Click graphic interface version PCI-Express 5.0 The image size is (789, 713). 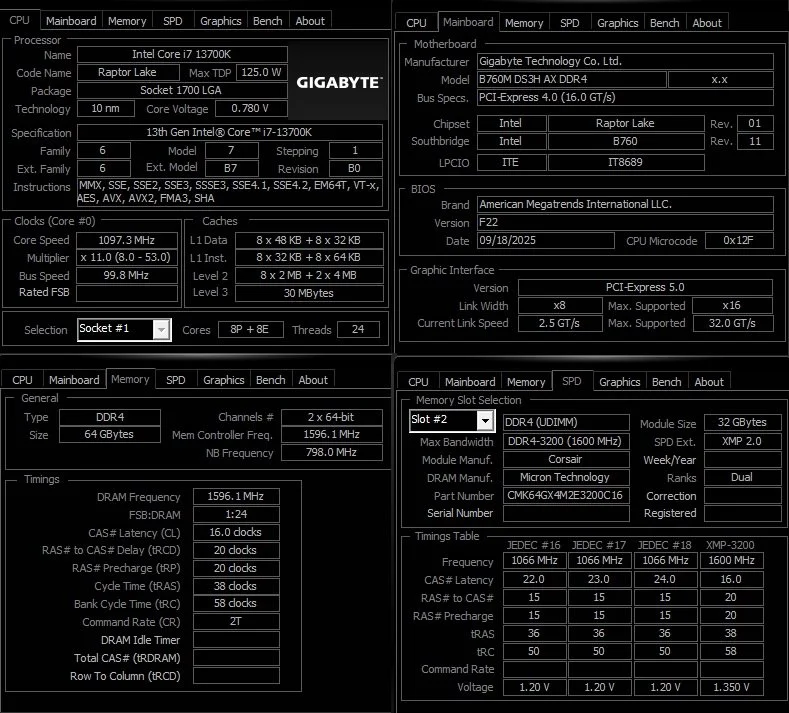(x=645, y=287)
